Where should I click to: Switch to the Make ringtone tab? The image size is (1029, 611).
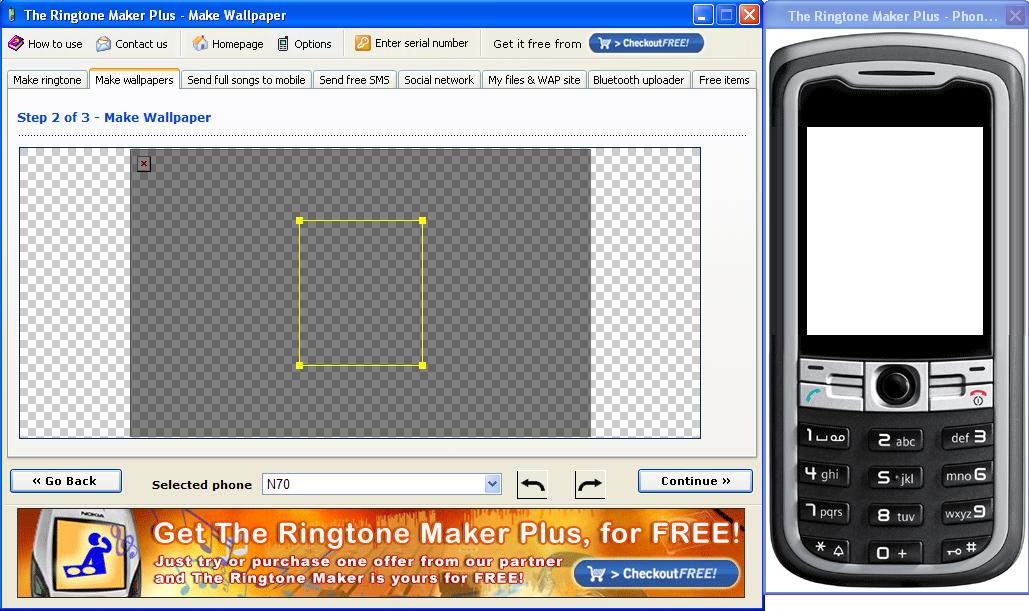pos(47,80)
